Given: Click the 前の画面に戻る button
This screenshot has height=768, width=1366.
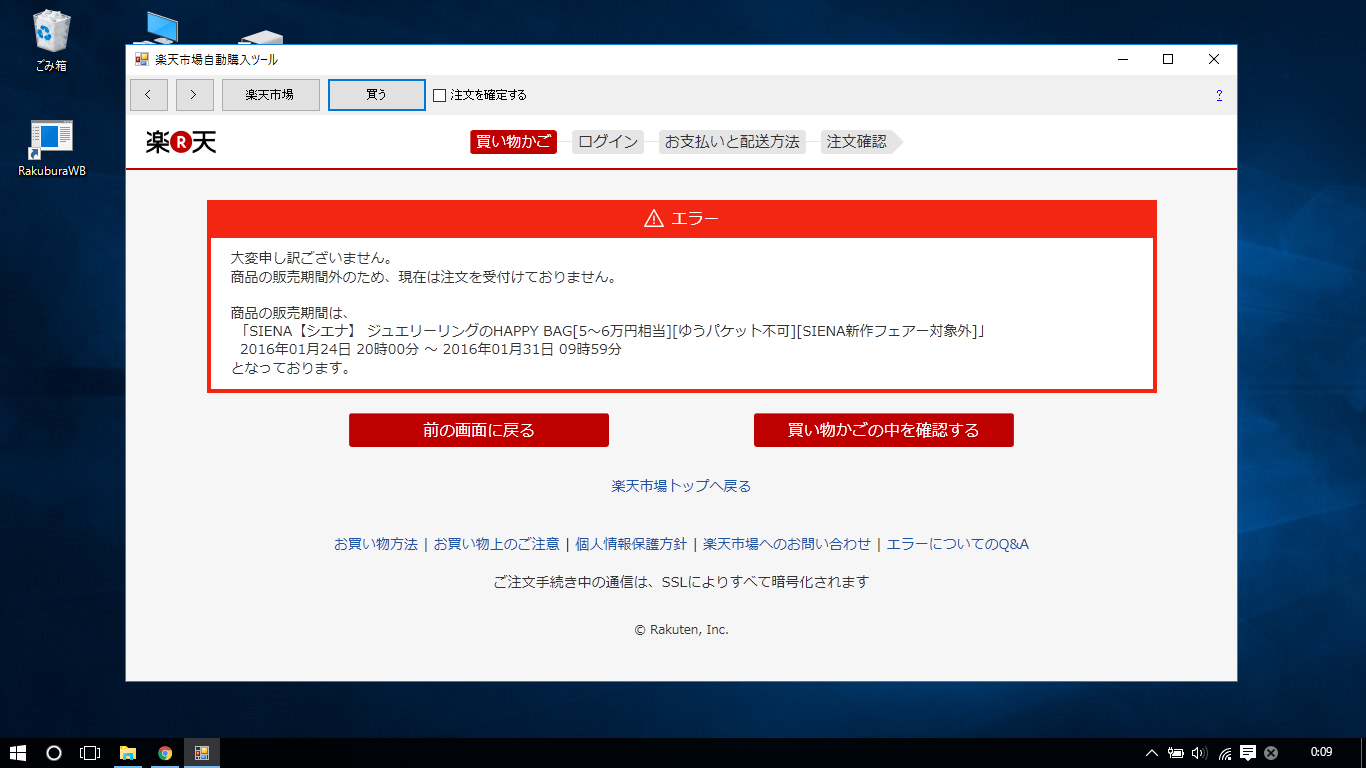Looking at the screenshot, I should click(x=479, y=430).
